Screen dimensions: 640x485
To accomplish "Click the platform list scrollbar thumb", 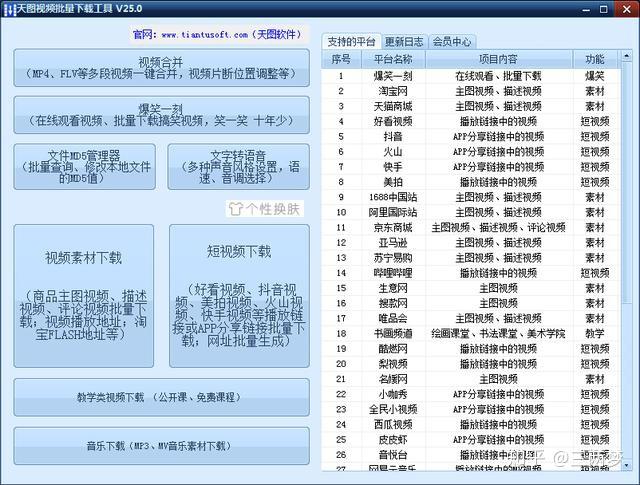I will point(627,182).
